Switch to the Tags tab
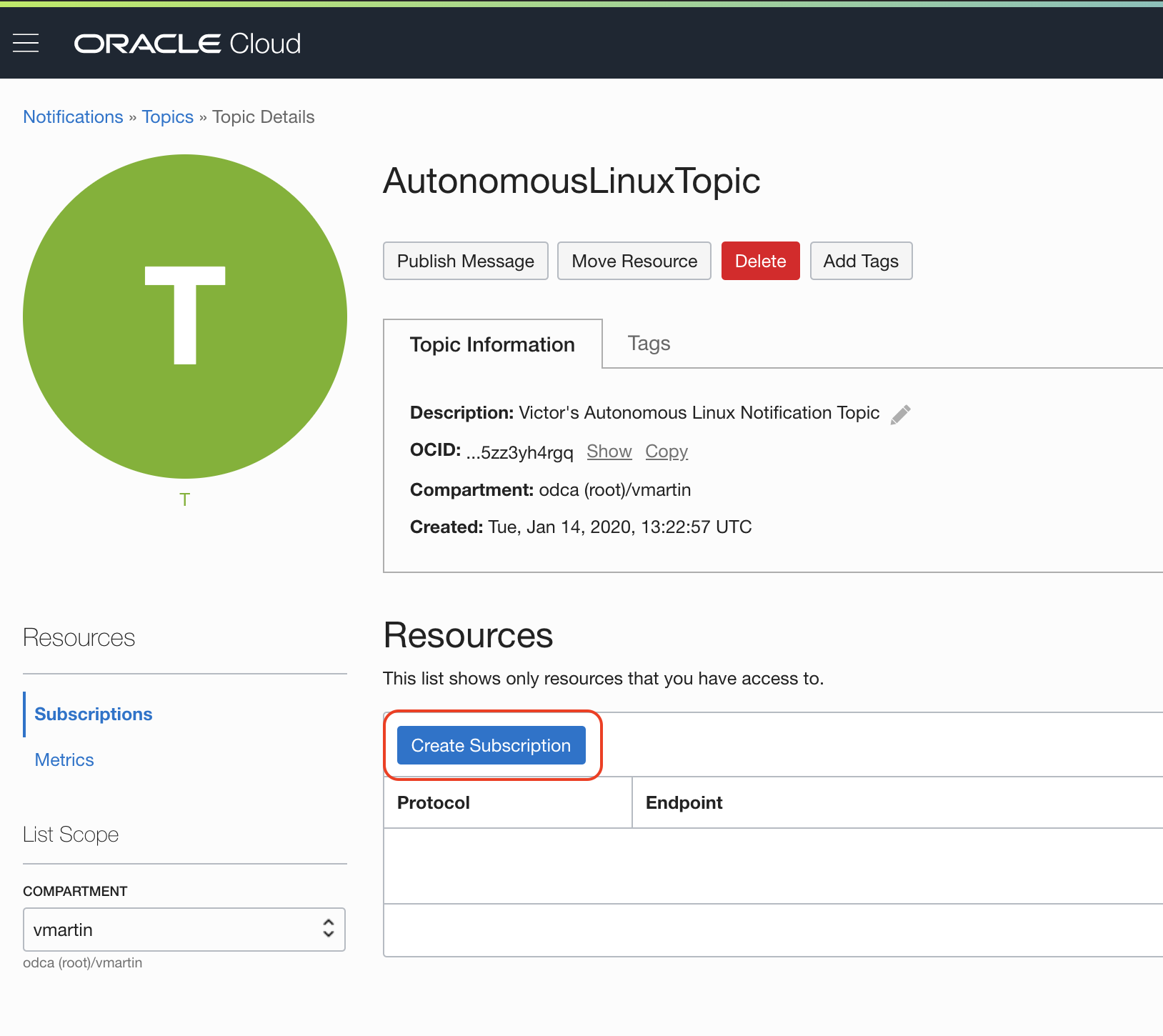 649,344
